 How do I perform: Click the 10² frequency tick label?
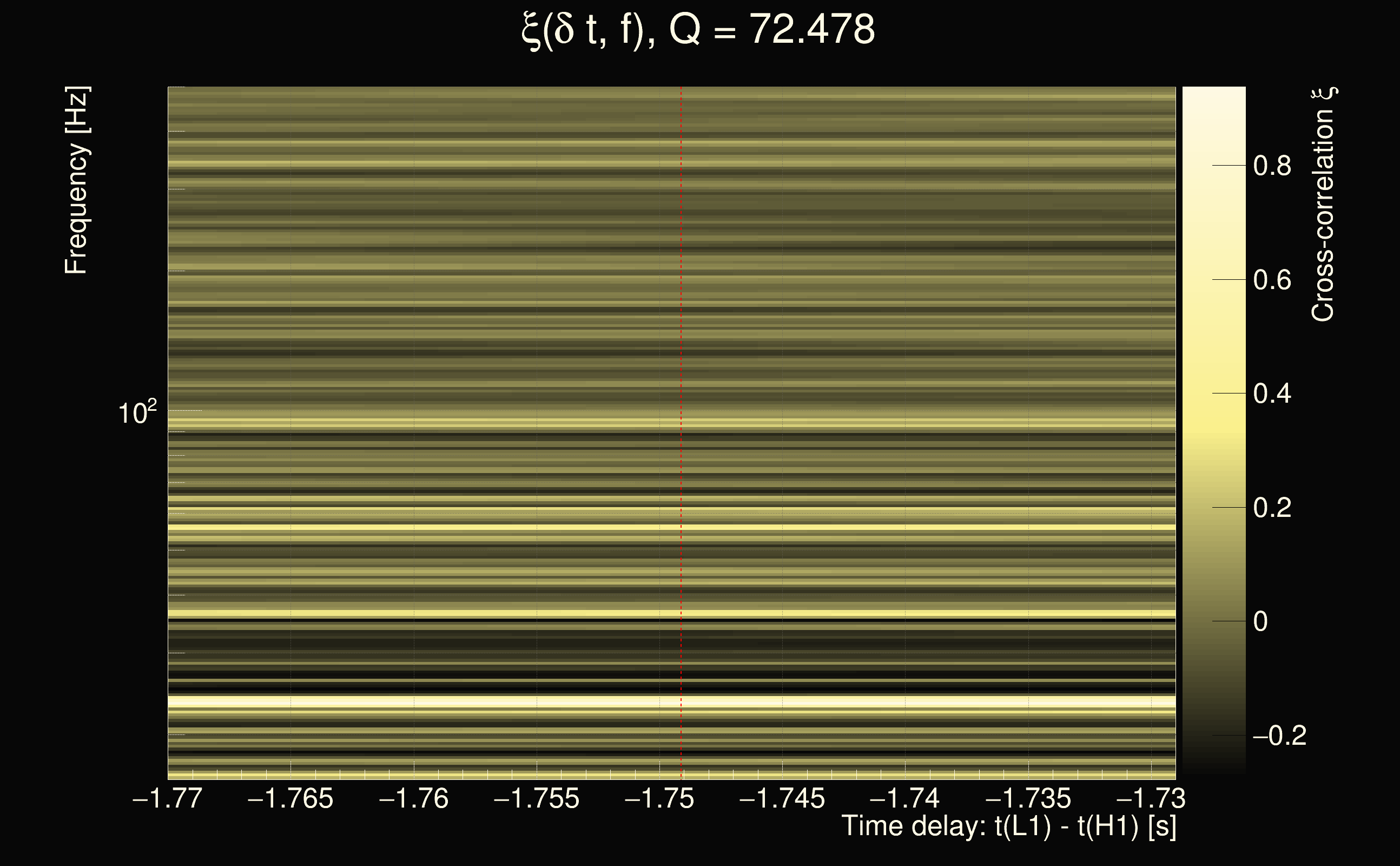click(137, 412)
